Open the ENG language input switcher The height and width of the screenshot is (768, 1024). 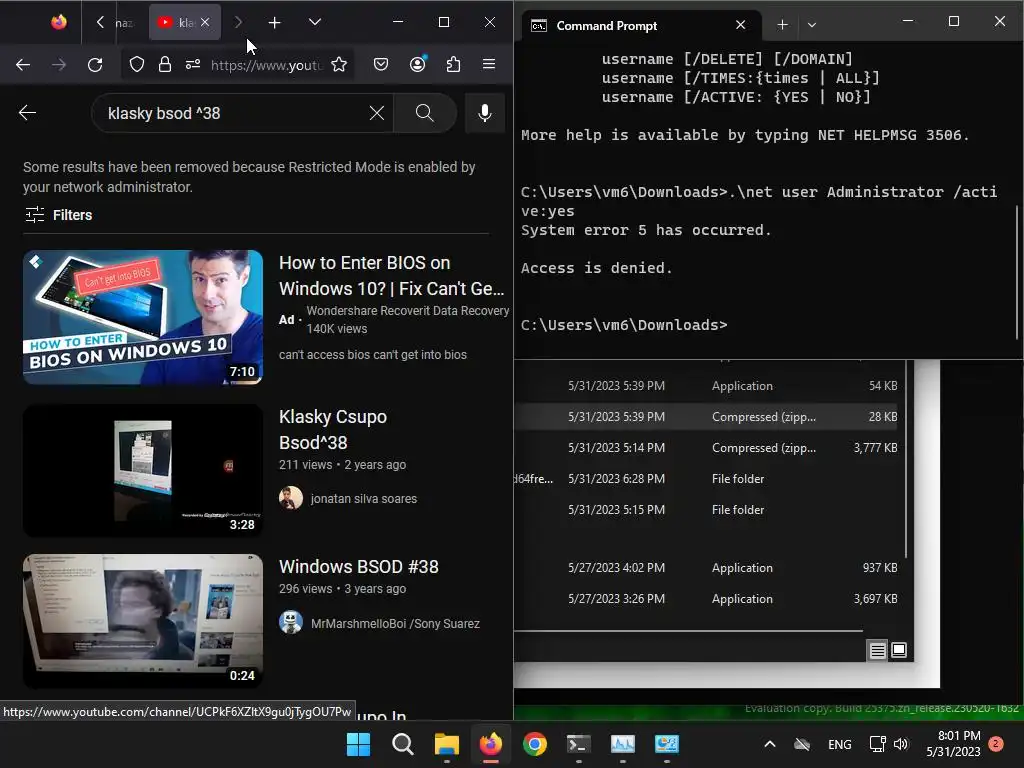(x=839, y=744)
